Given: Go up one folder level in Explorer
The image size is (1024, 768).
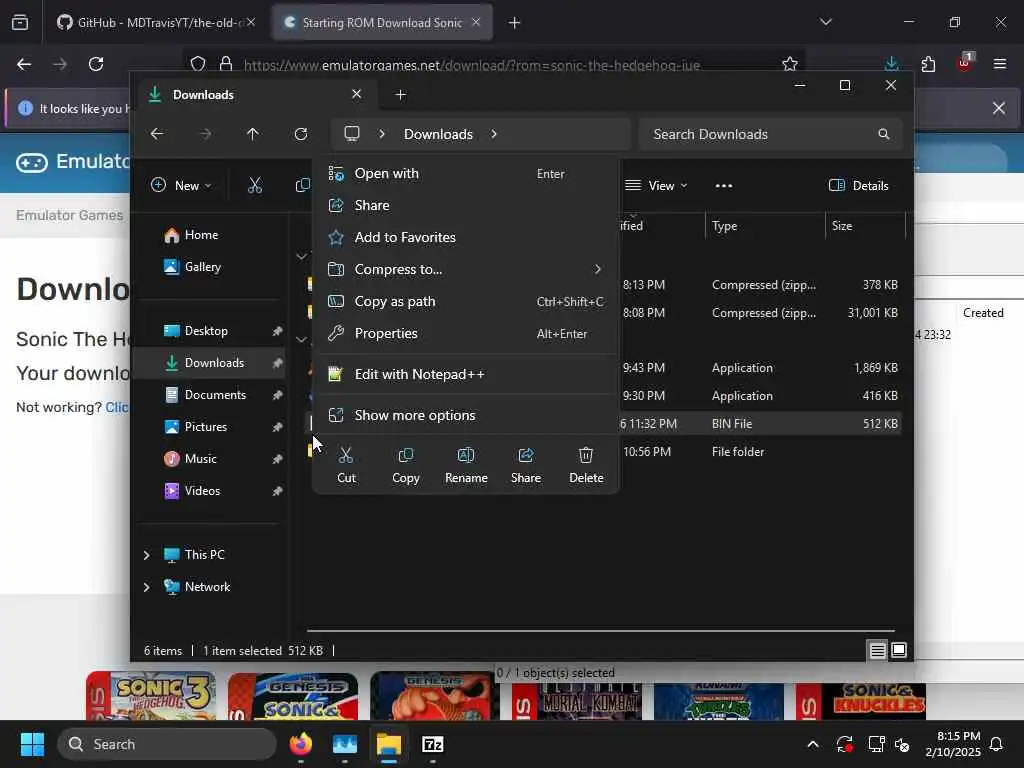Looking at the screenshot, I should [253, 135].
